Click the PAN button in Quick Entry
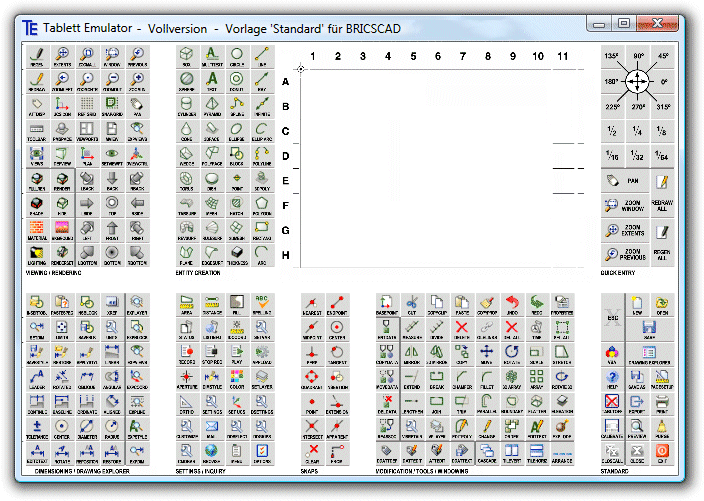 point(625,181)
